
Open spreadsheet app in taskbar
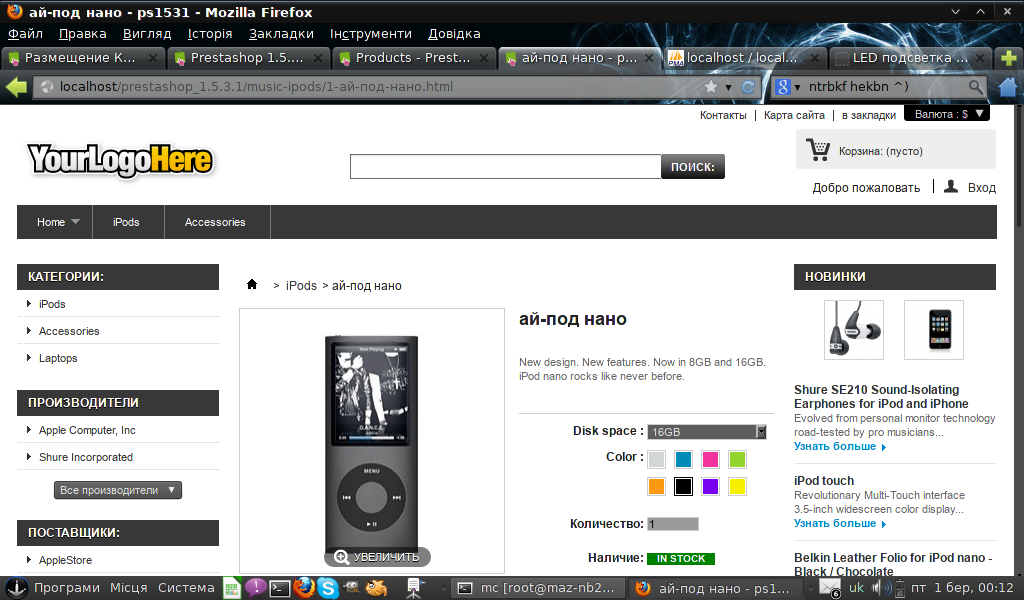pos(232,588)
